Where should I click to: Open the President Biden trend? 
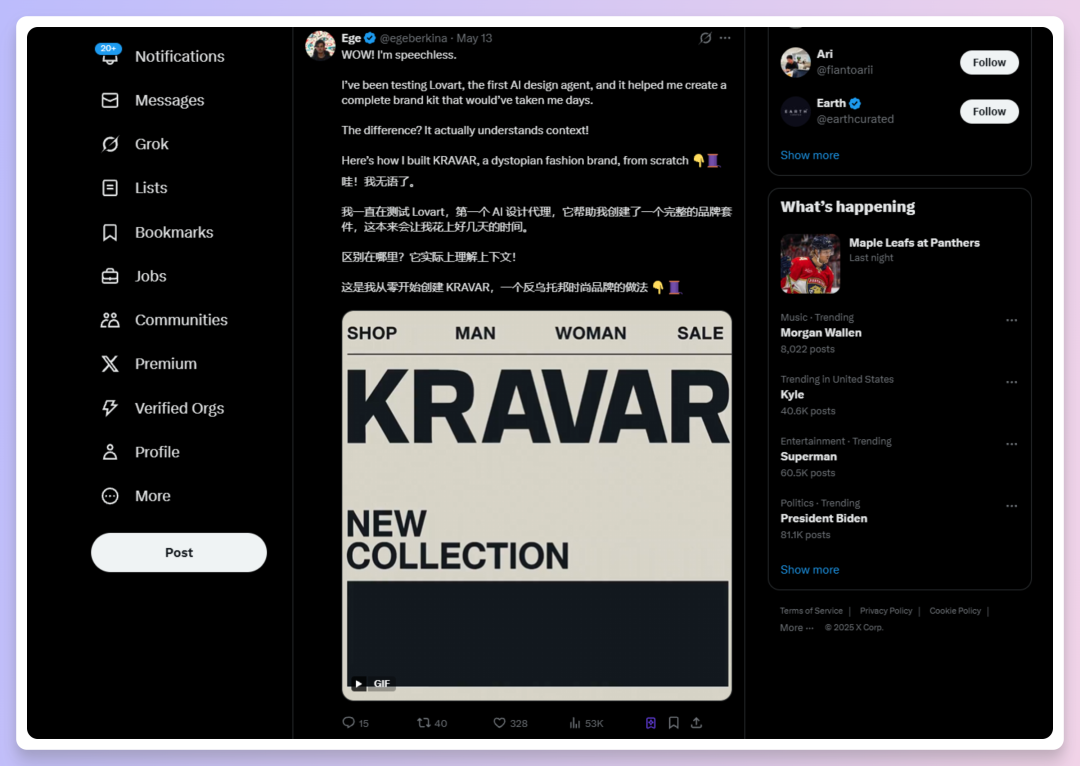(x=824, y=519)
